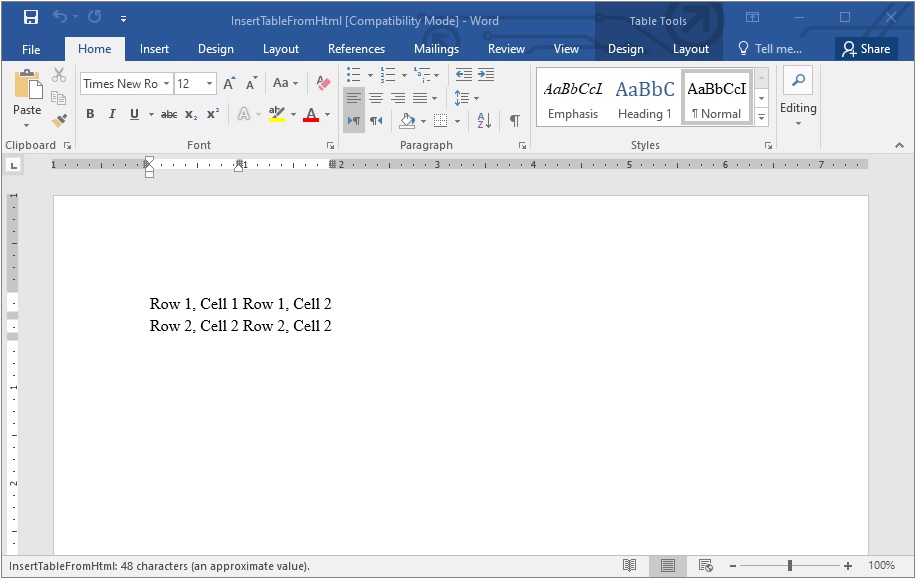917x580 pixels.
Task: Switch to Read Mode from status bar
Action: 631,565
